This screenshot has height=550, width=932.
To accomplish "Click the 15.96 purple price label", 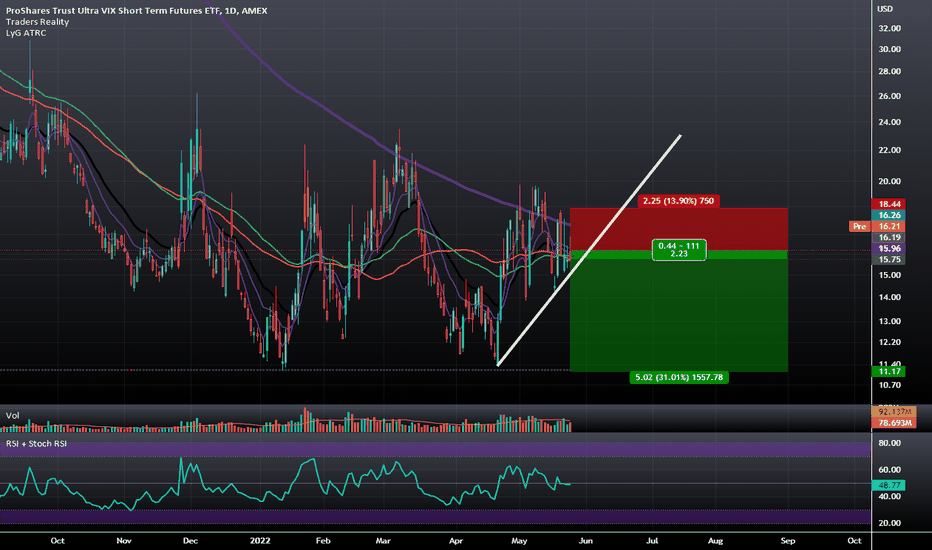I will (889, 249).
